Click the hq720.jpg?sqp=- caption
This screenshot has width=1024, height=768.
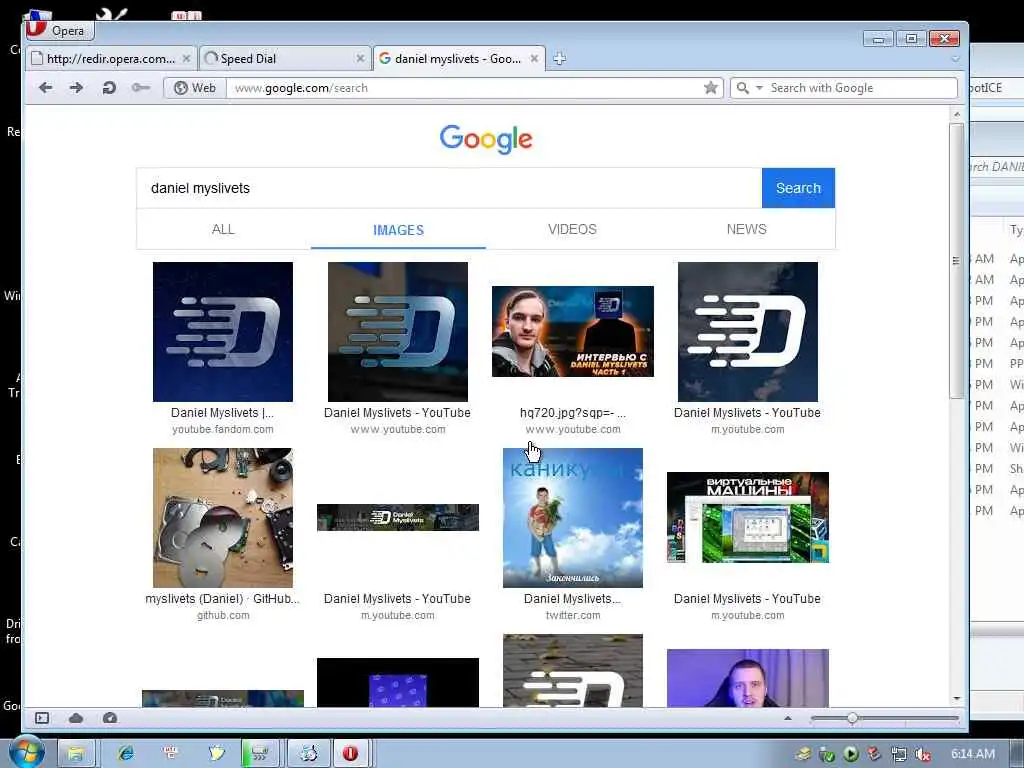coord(573,413)
